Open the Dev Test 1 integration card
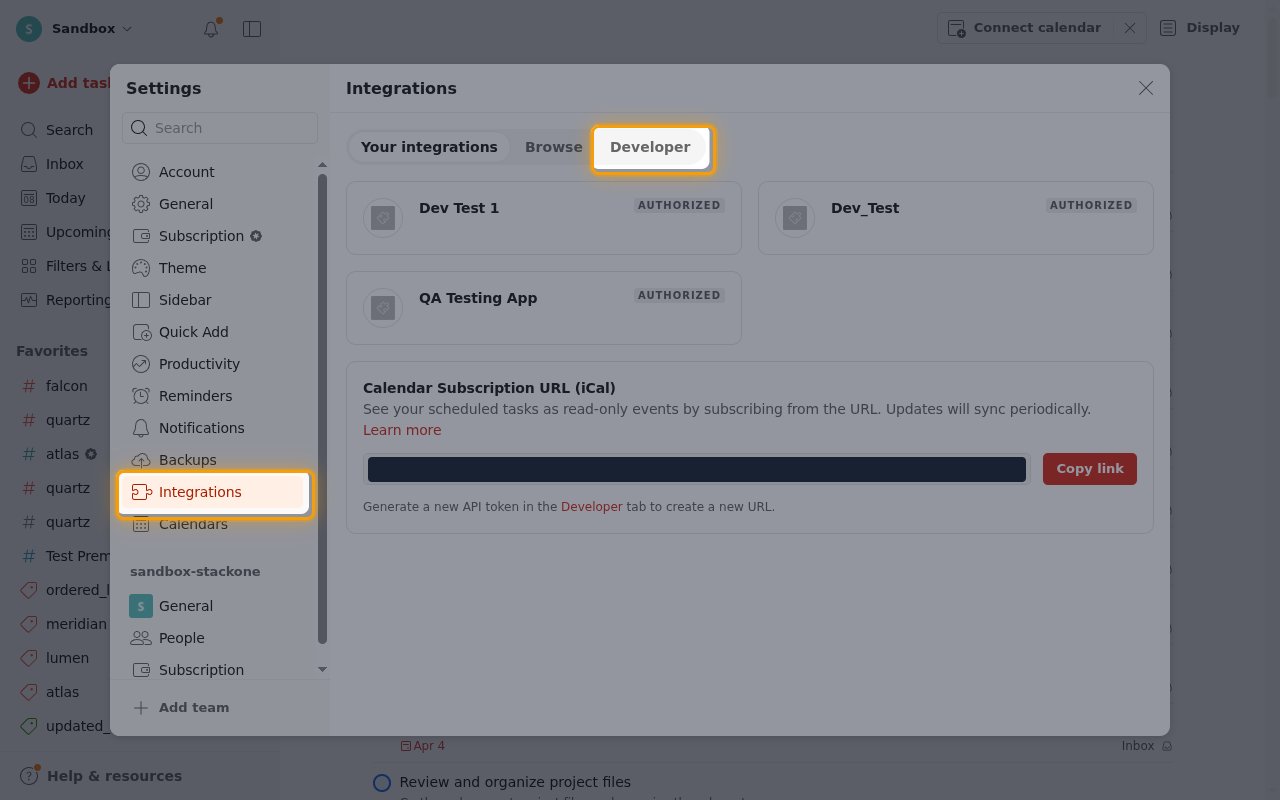This screenshot has width=1280, height=800. (x=544, y=218)
